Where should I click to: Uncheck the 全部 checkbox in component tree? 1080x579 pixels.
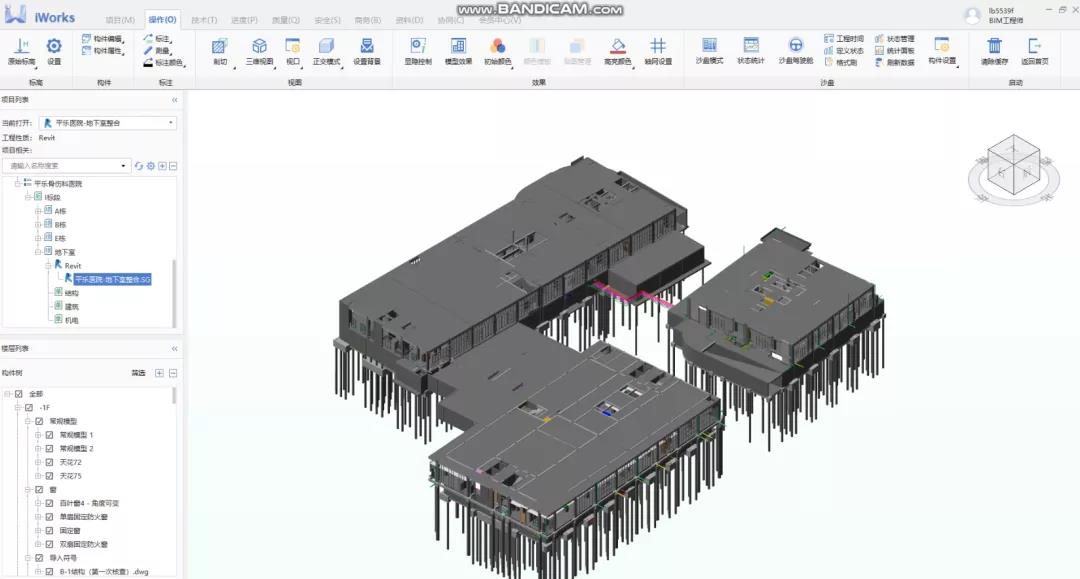pos(20,394)
